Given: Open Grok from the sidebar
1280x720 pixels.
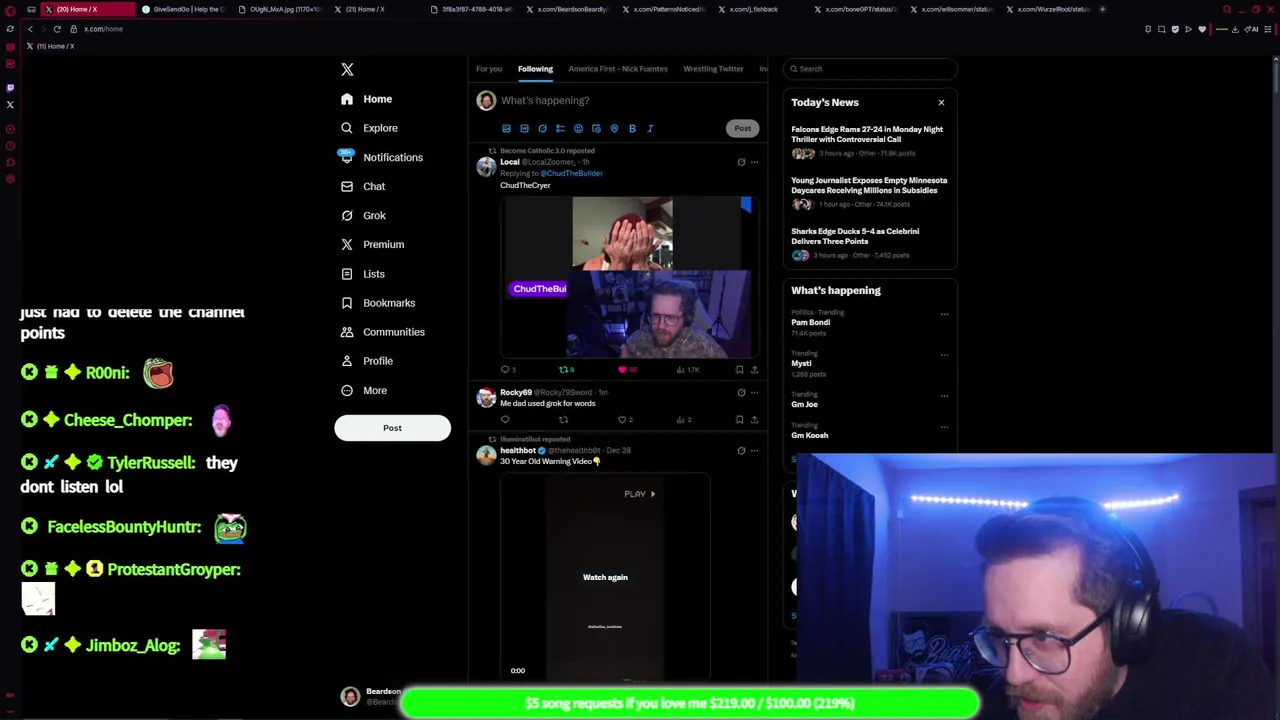Looking at the screenshot, I should tap(363, 215).
